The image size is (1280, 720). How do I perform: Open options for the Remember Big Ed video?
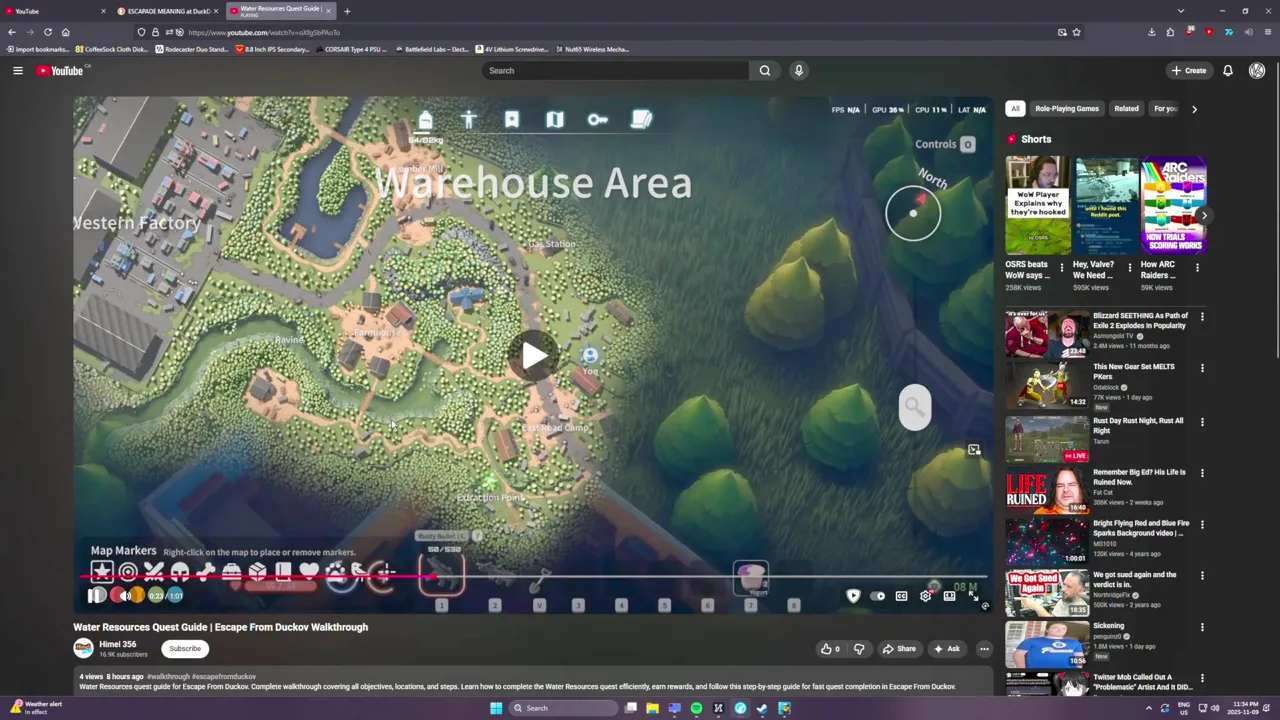(1202, 473)
